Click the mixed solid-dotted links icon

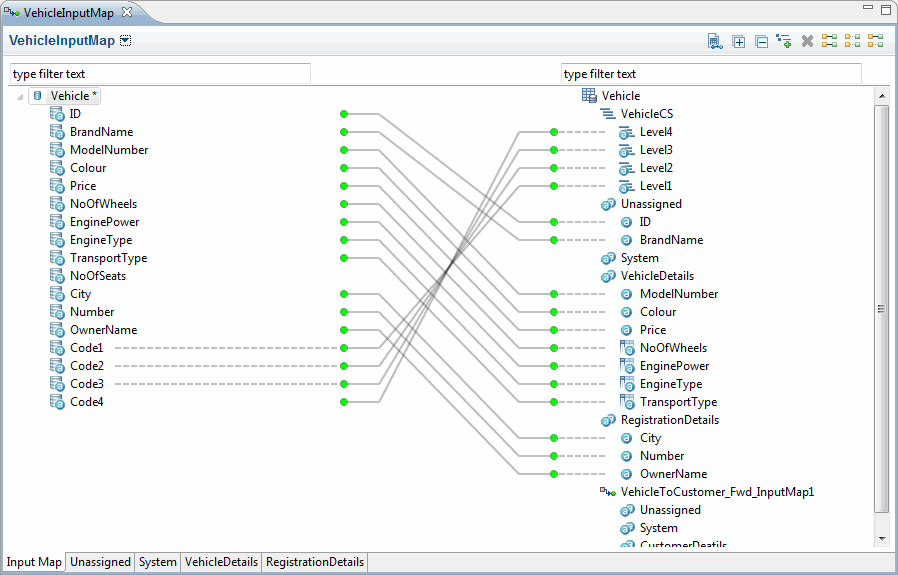pyautogui.click(x=875, y=41)
